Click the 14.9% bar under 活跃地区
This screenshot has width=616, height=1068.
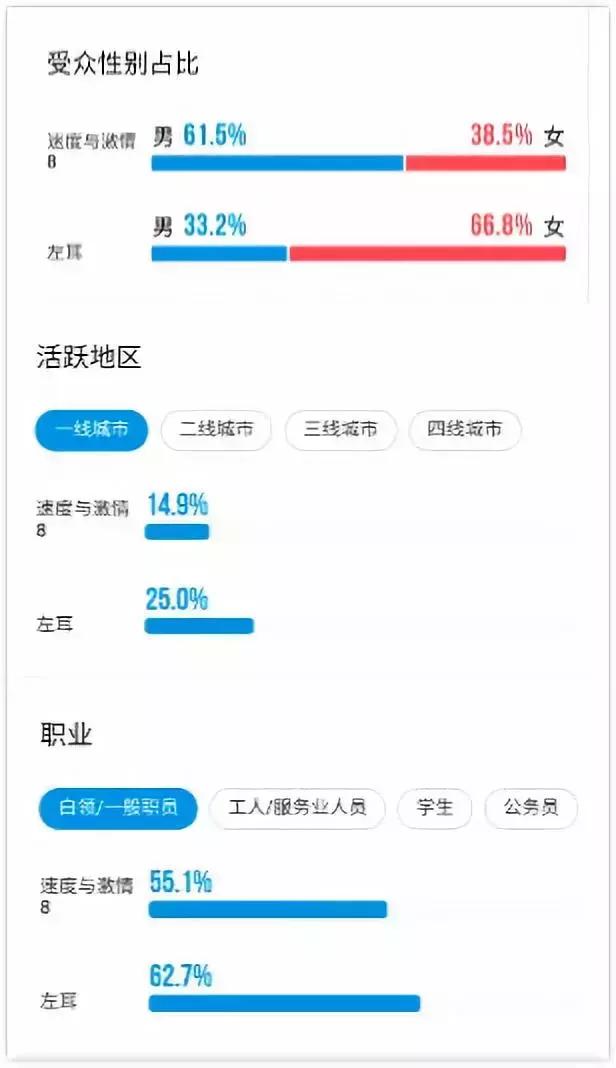tap(178, 531)
